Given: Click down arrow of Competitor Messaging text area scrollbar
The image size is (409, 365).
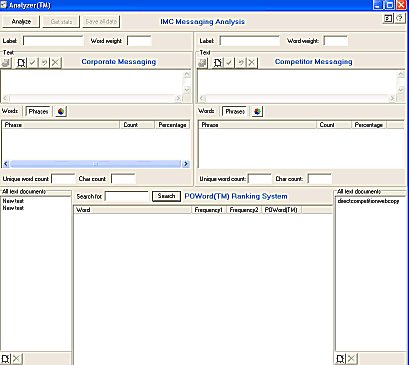Looking at the screenshot, I should [x=400, y=90].
